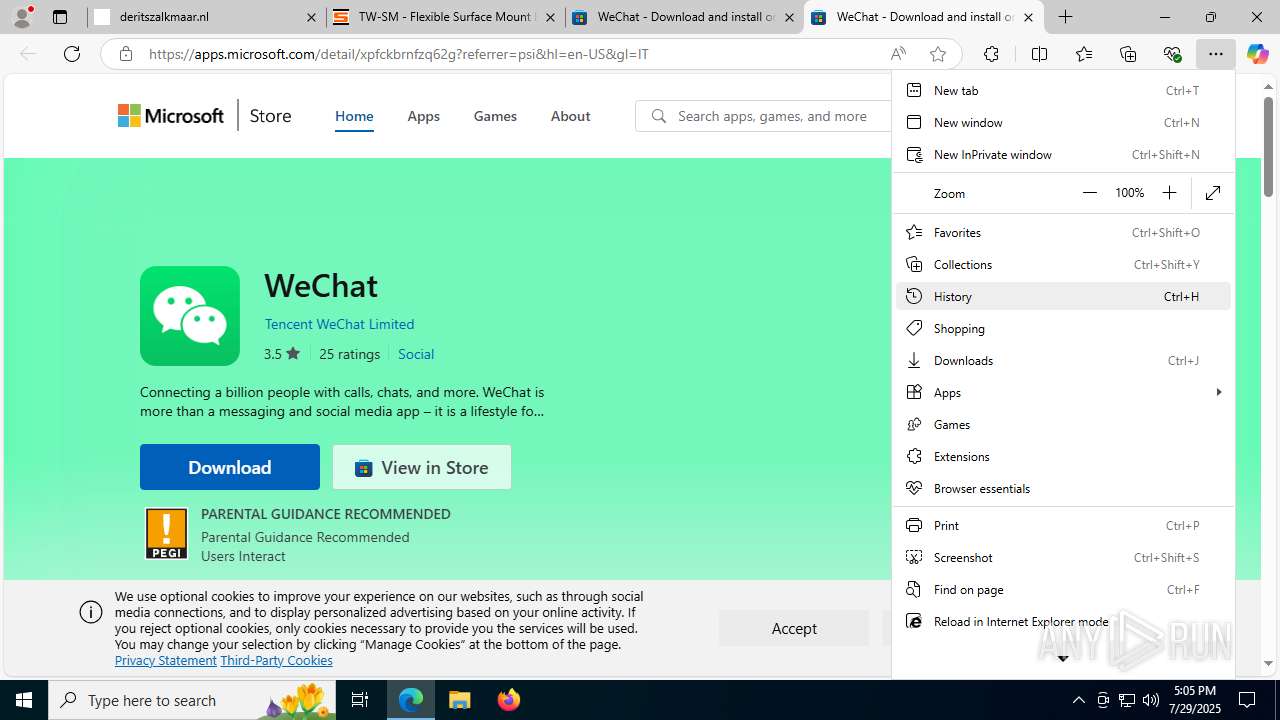Image resolution: width=1280 pixels, height=720 pixels.
Task: Click View in Store button
Action: tap(422, 467)
